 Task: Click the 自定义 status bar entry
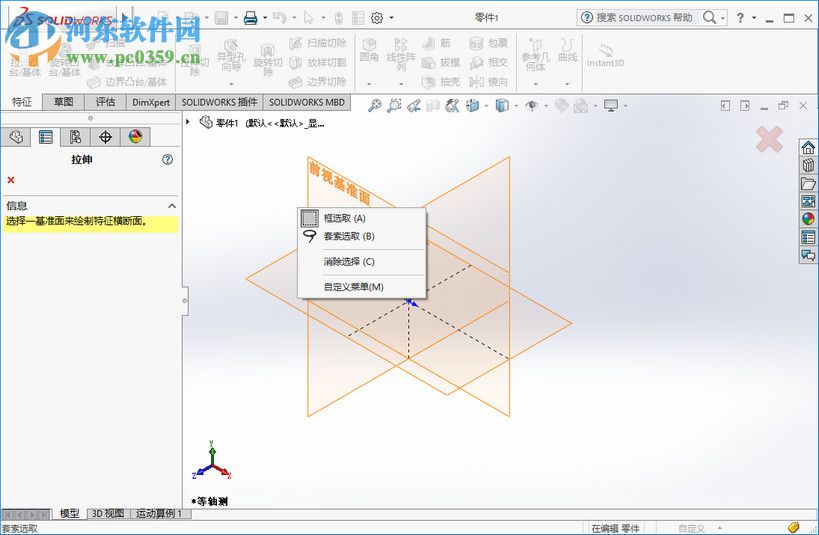[691, 528]
